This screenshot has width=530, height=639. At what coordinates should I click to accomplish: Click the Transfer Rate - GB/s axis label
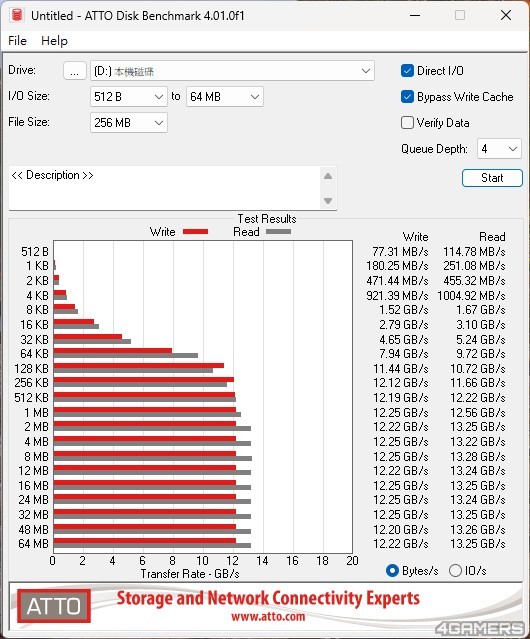[x=190, y=574]
